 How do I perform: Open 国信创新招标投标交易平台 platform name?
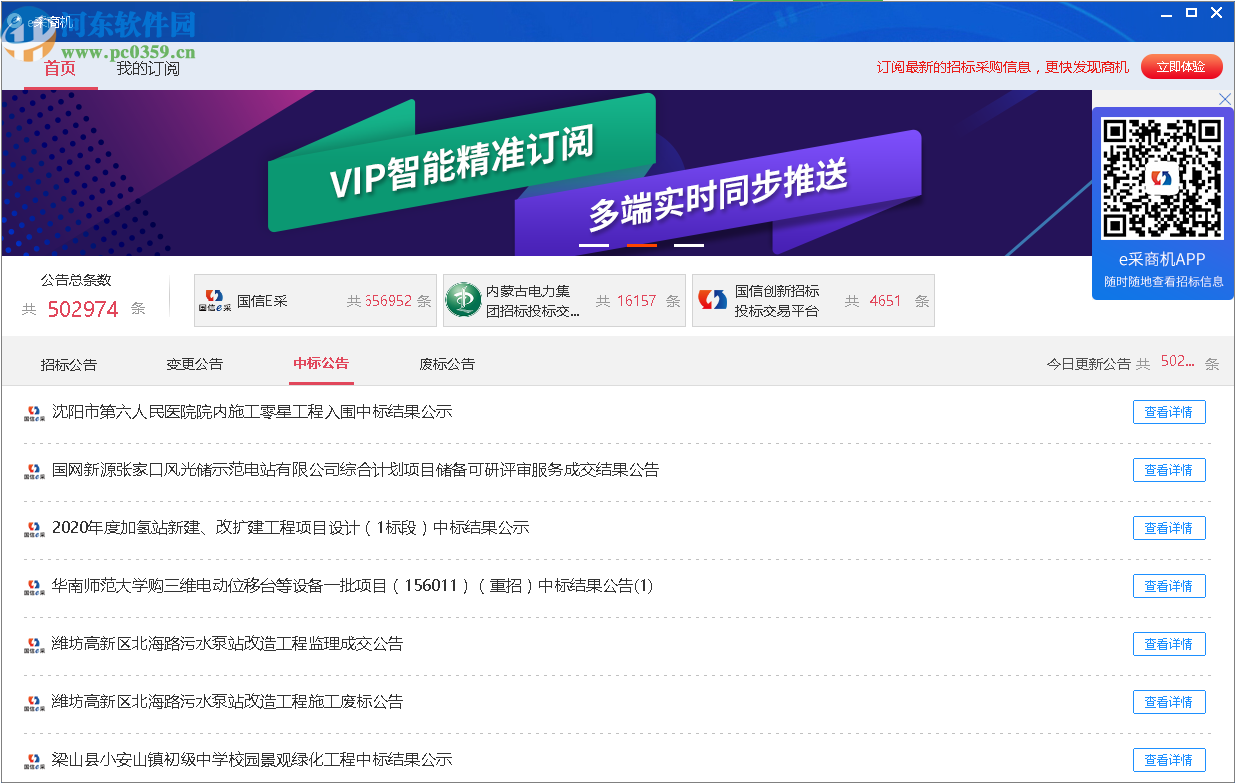tap(777, 300)
